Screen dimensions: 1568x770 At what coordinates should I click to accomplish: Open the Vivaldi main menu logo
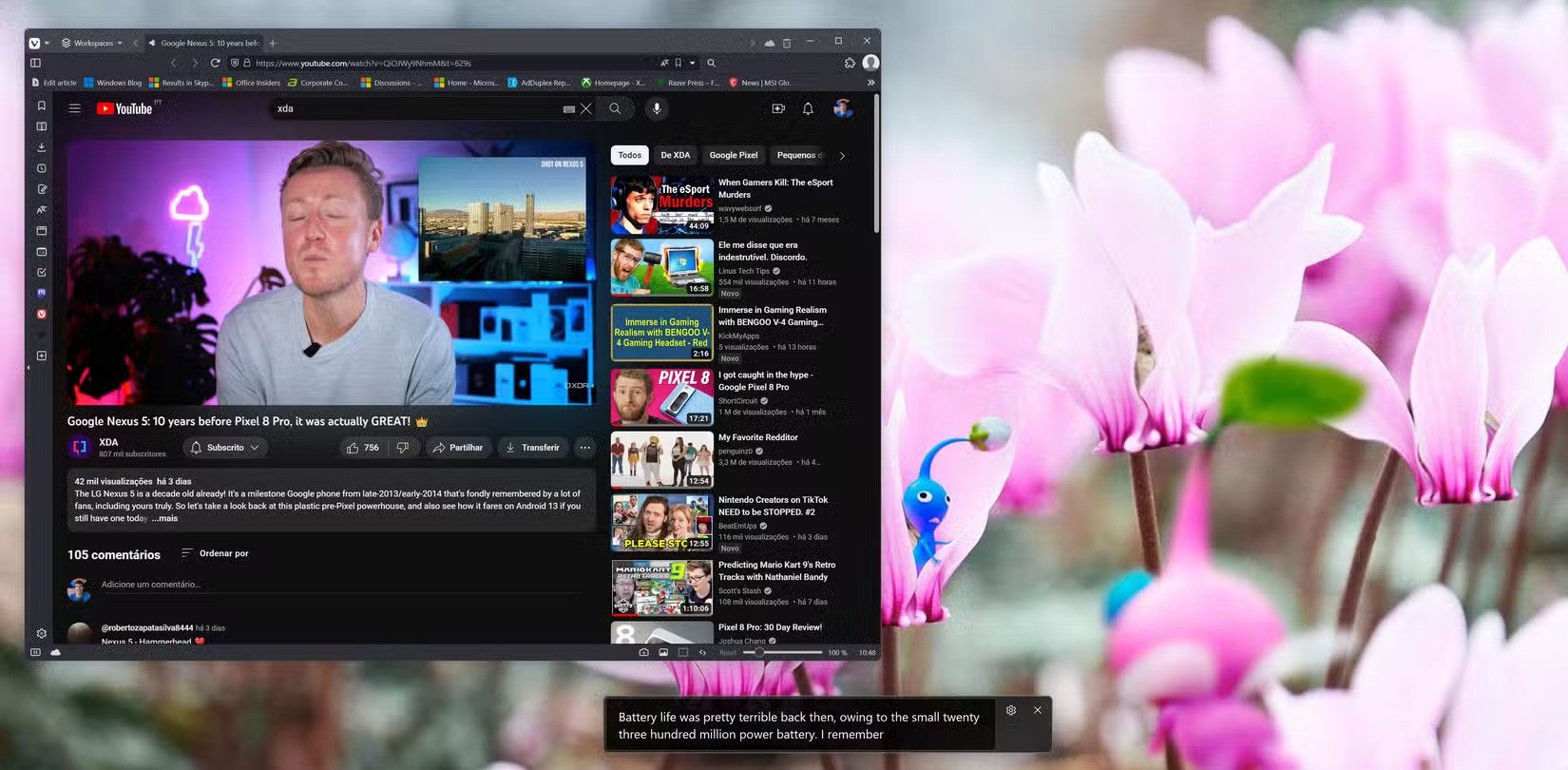tap(35, 43)
